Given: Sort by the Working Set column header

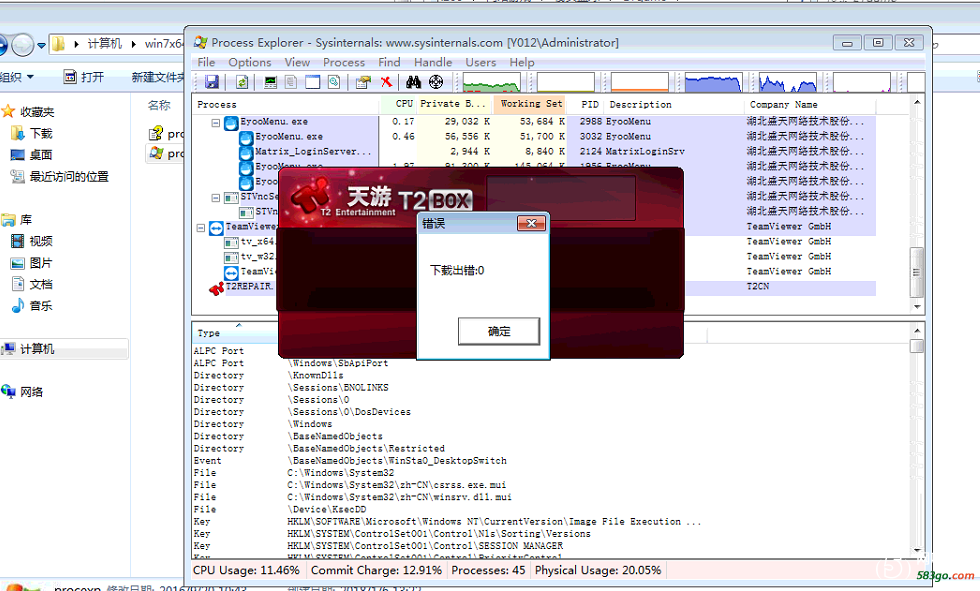Looking at the screenshot, I should point(530,104).
